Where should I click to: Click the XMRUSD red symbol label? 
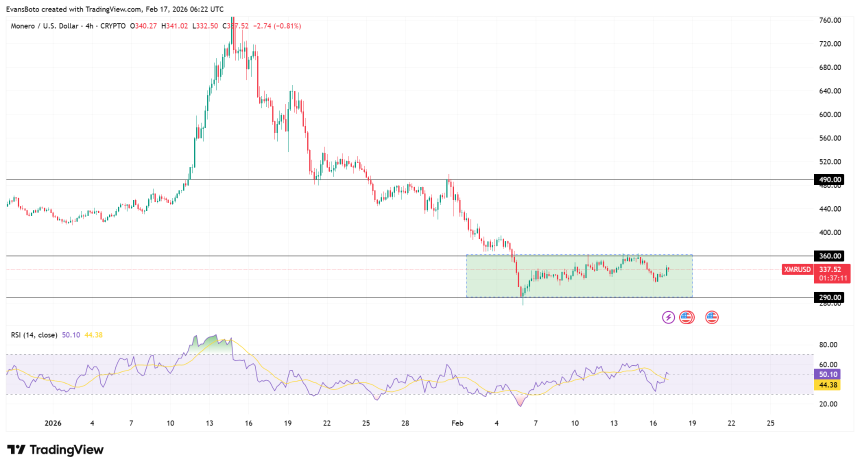click(x=798, y=268)
